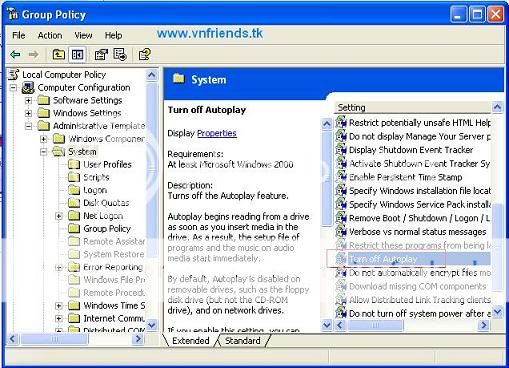The image size is (509, 368).
Task: Click description pane scroll up arrow
Action: (327, 124)
